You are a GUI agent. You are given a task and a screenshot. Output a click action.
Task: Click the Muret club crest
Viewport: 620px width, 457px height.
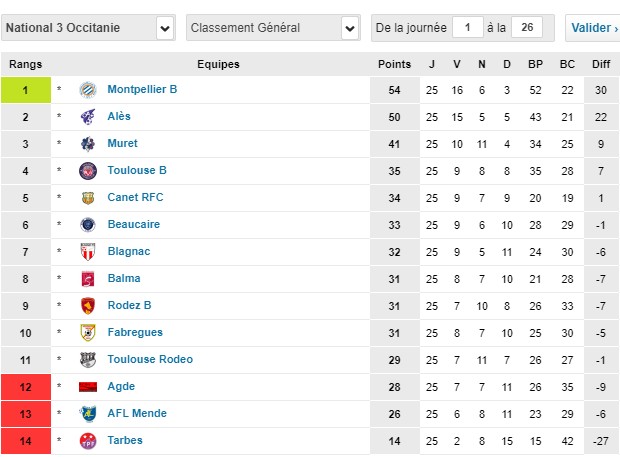[88, 144]
